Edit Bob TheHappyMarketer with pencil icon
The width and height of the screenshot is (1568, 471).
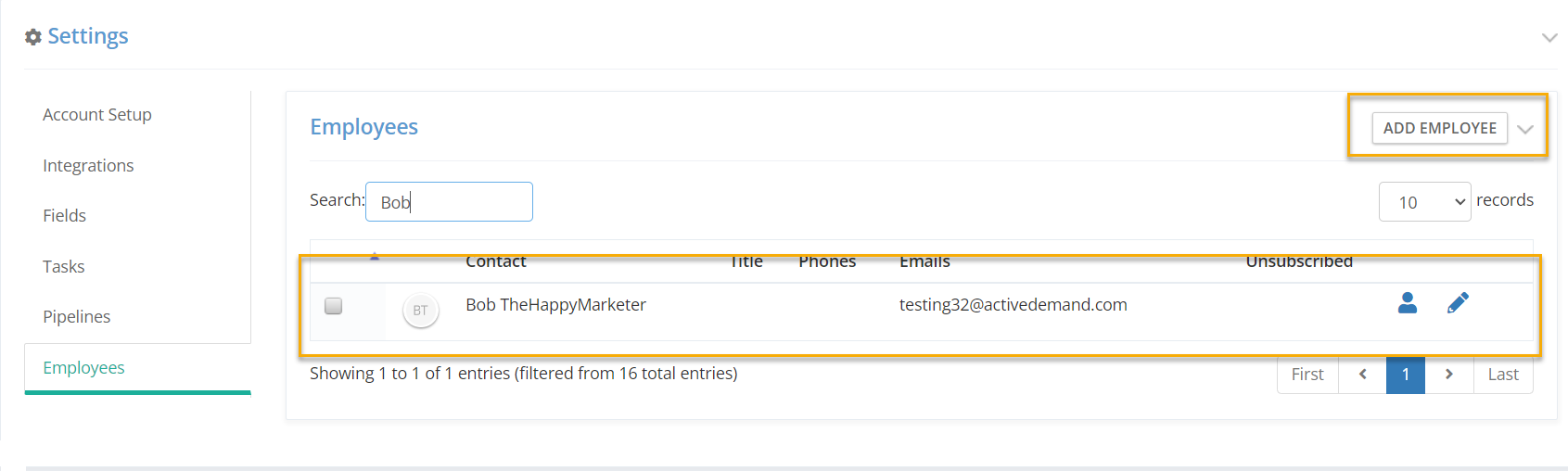pyautogui.click(x=1458, y=303)
